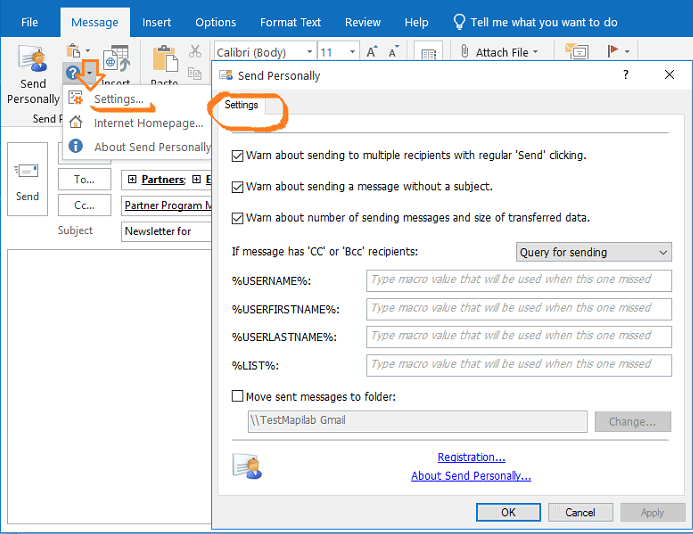Switch to the Format Text tab
Image resolution: width=693 pixels, height=534 pixels.
click(x=290, y=22)
